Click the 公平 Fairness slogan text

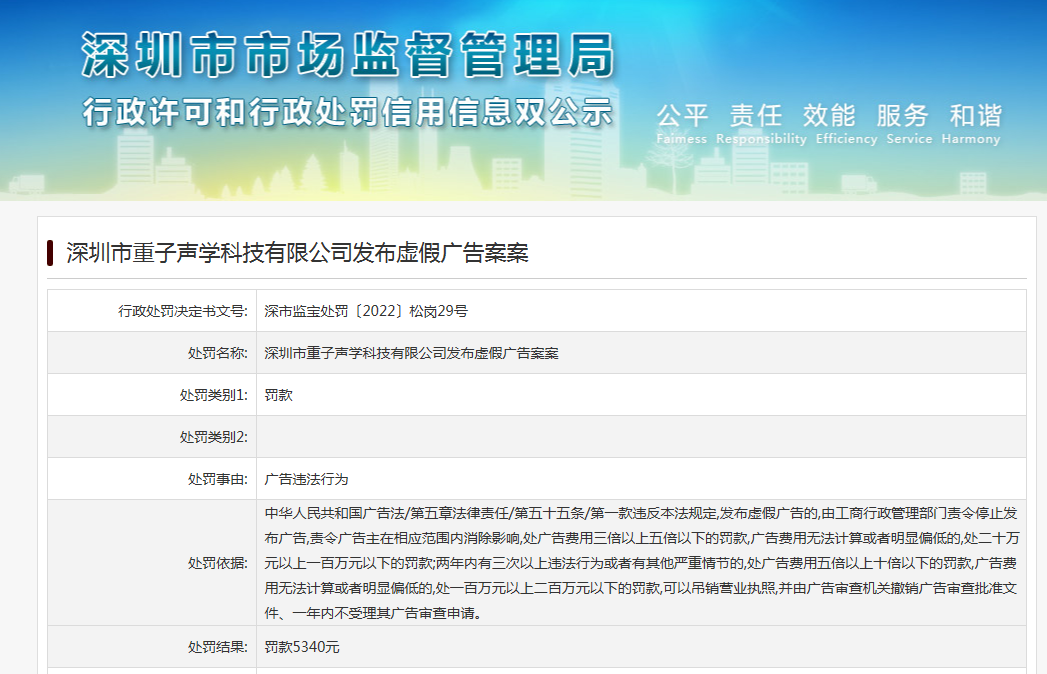[x=682, y=124]
